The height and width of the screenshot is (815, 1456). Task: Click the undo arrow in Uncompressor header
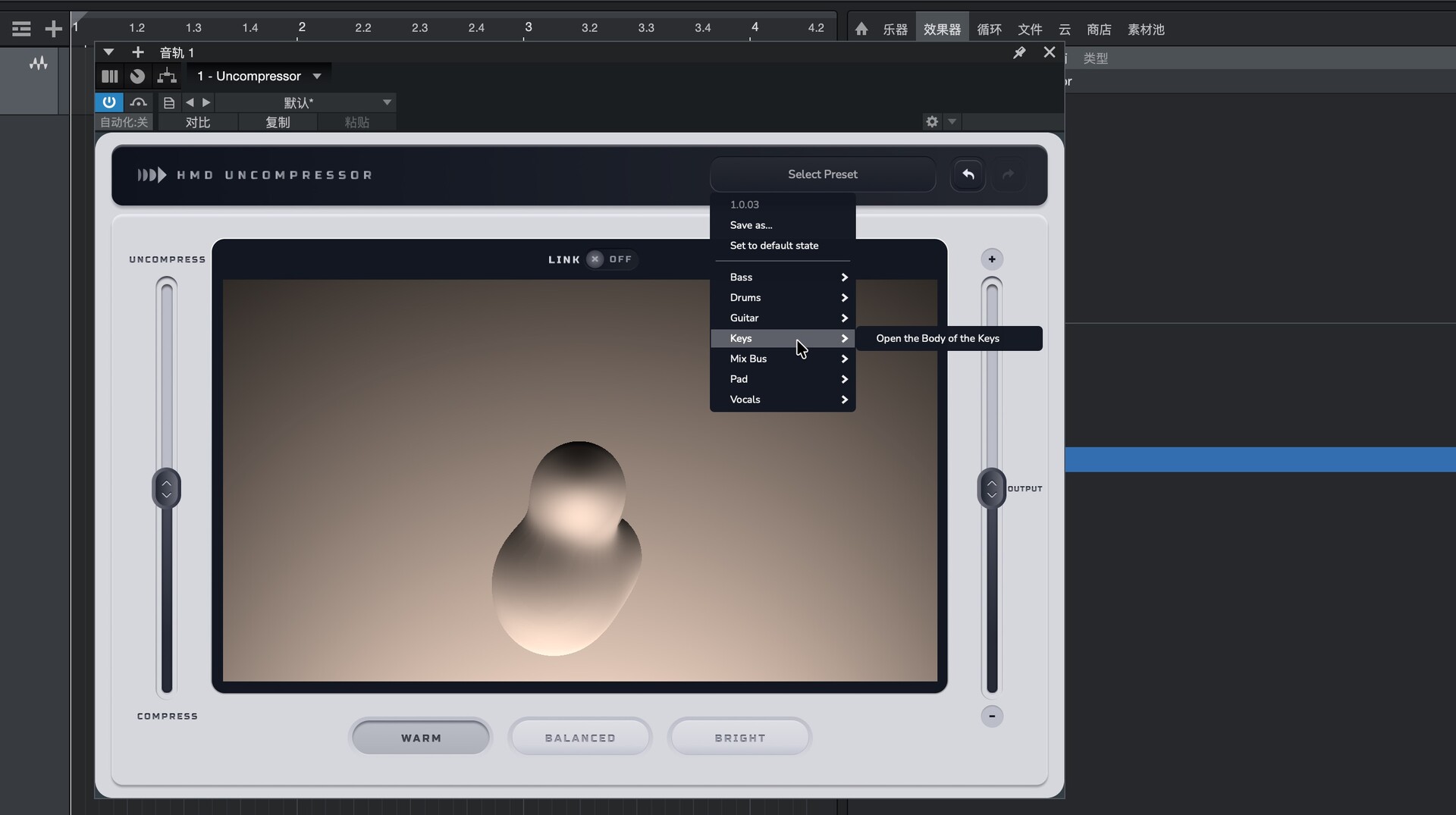(x=968, y=174)
